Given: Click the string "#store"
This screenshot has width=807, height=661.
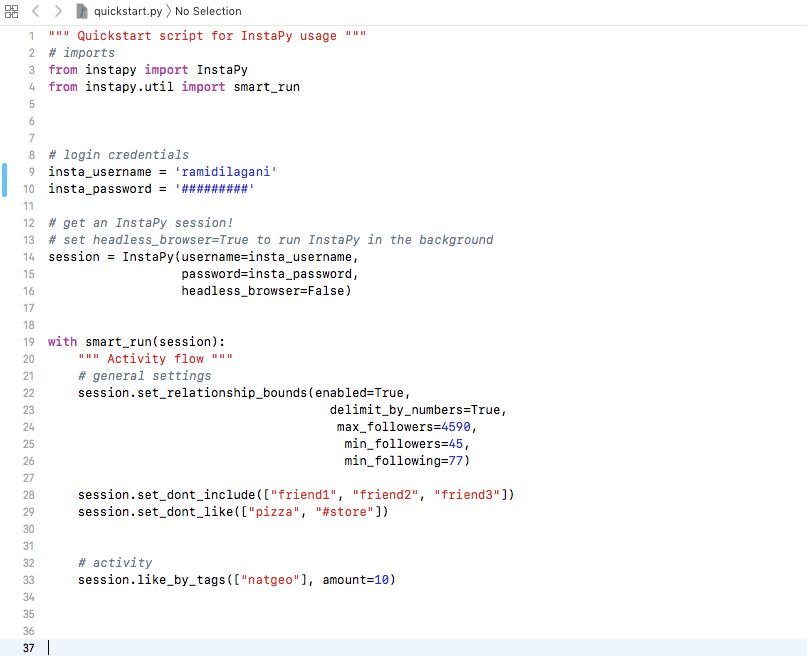Looking at the screenshot, I should [x=345, y=512].
